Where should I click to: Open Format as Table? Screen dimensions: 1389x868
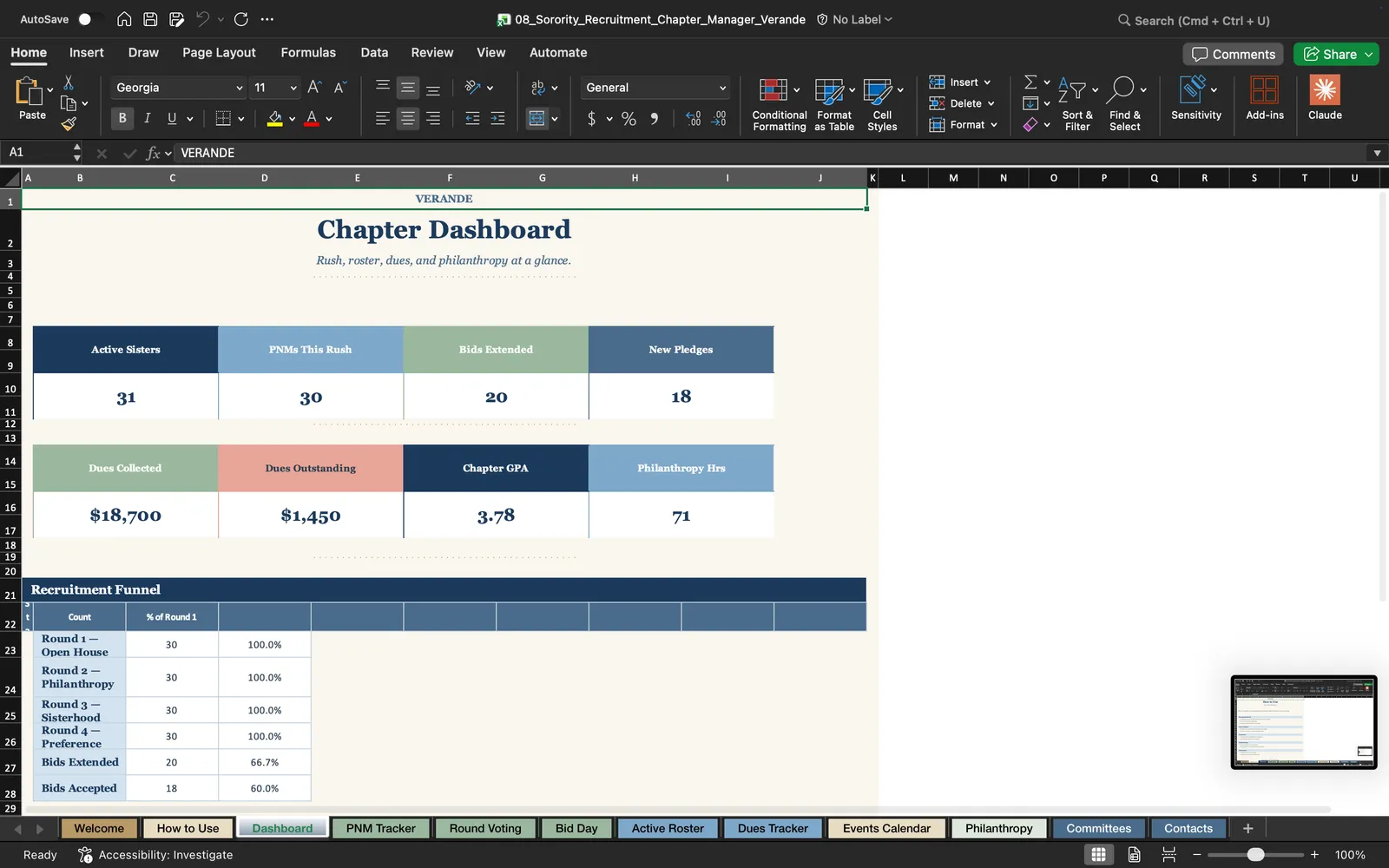click(834, 104)
